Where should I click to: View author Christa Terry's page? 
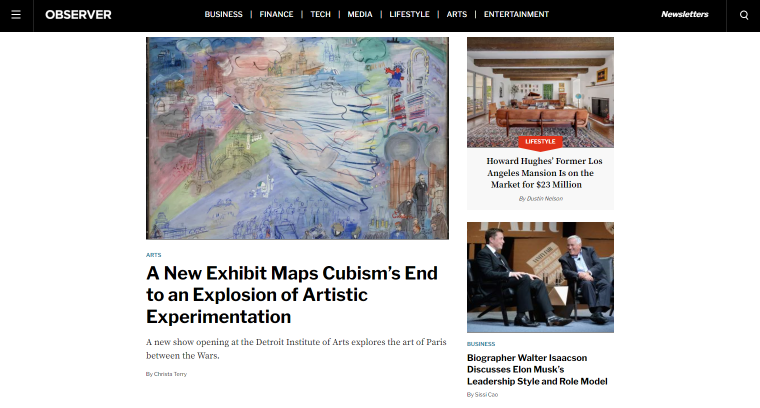(170, 374)
